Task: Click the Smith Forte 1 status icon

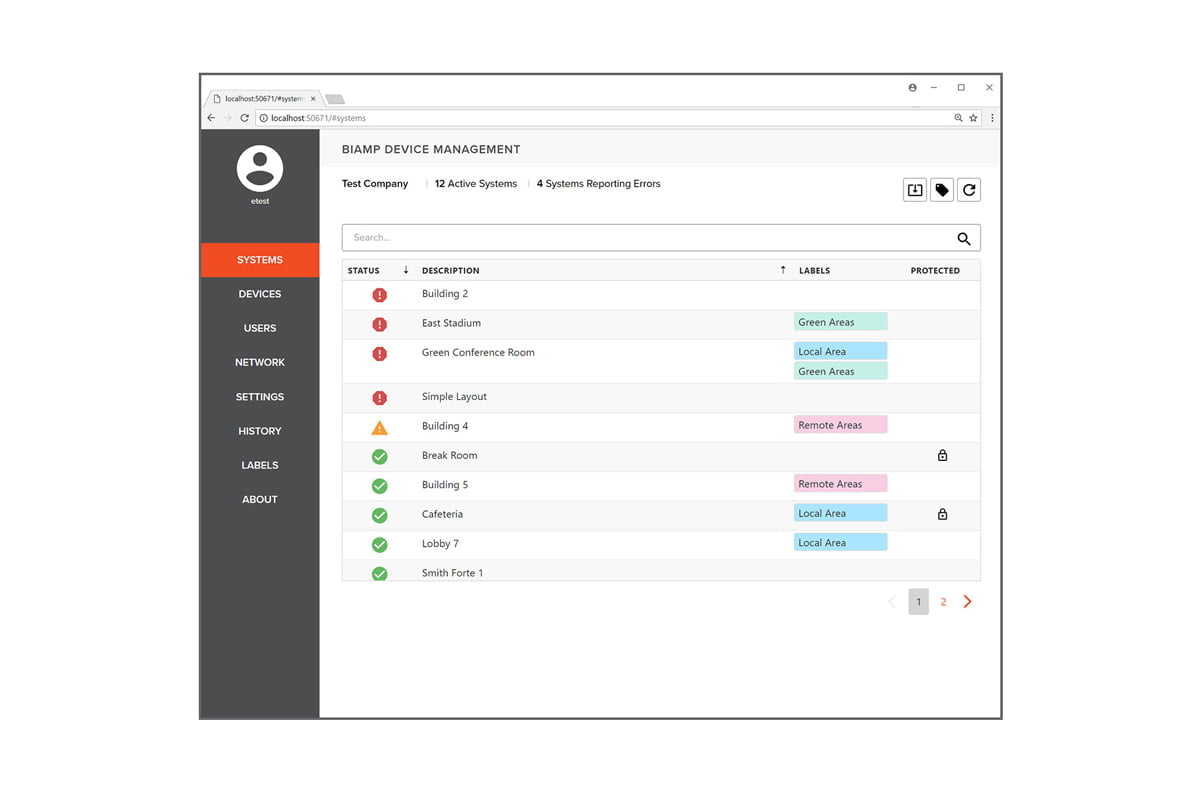Action: pos(379,574)
